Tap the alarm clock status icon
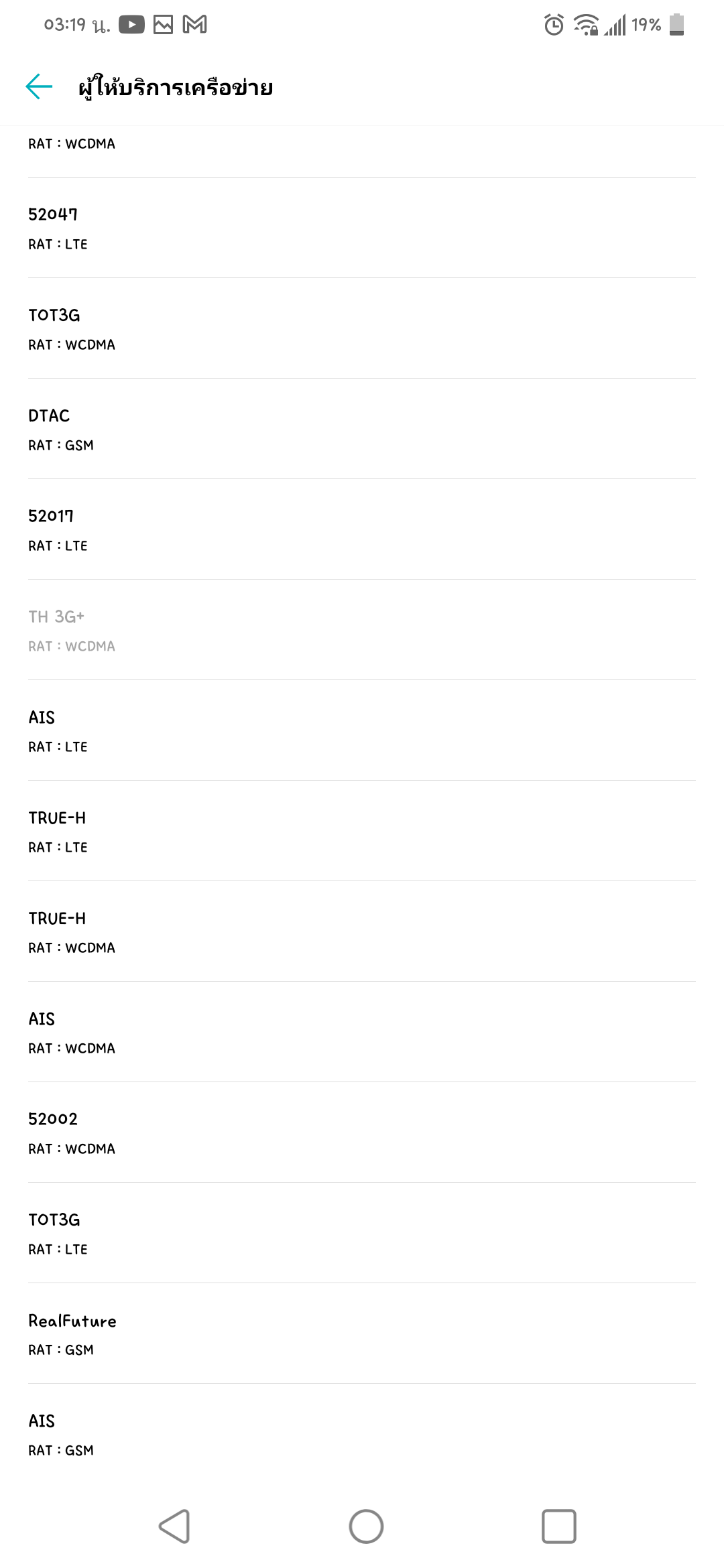Image resolution: width=724 pixels, height=1568 pixels. (x=554, y=25)
